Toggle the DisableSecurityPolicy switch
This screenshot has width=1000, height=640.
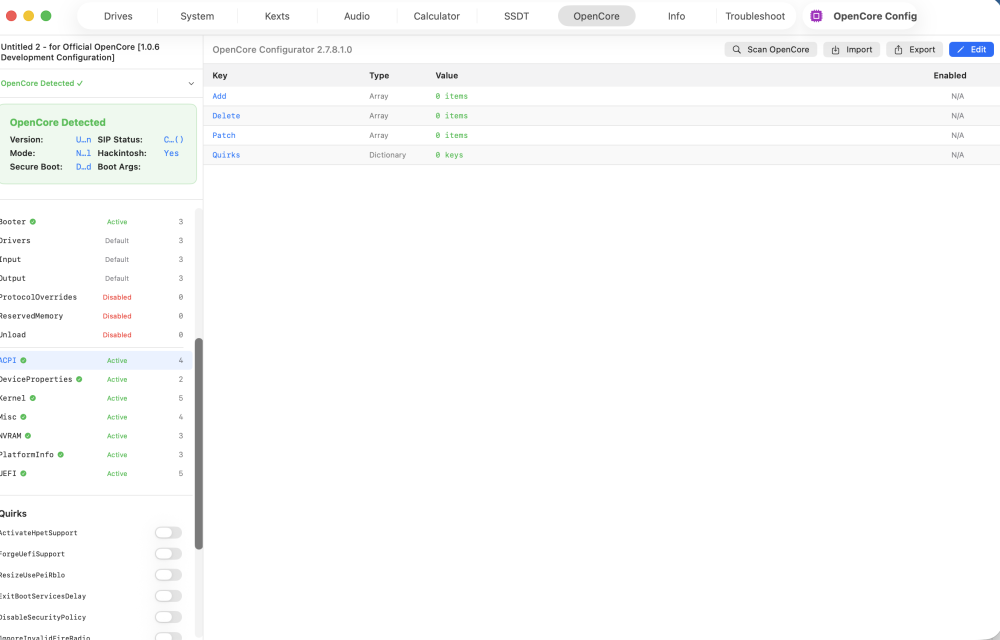[x=168, y=617]
